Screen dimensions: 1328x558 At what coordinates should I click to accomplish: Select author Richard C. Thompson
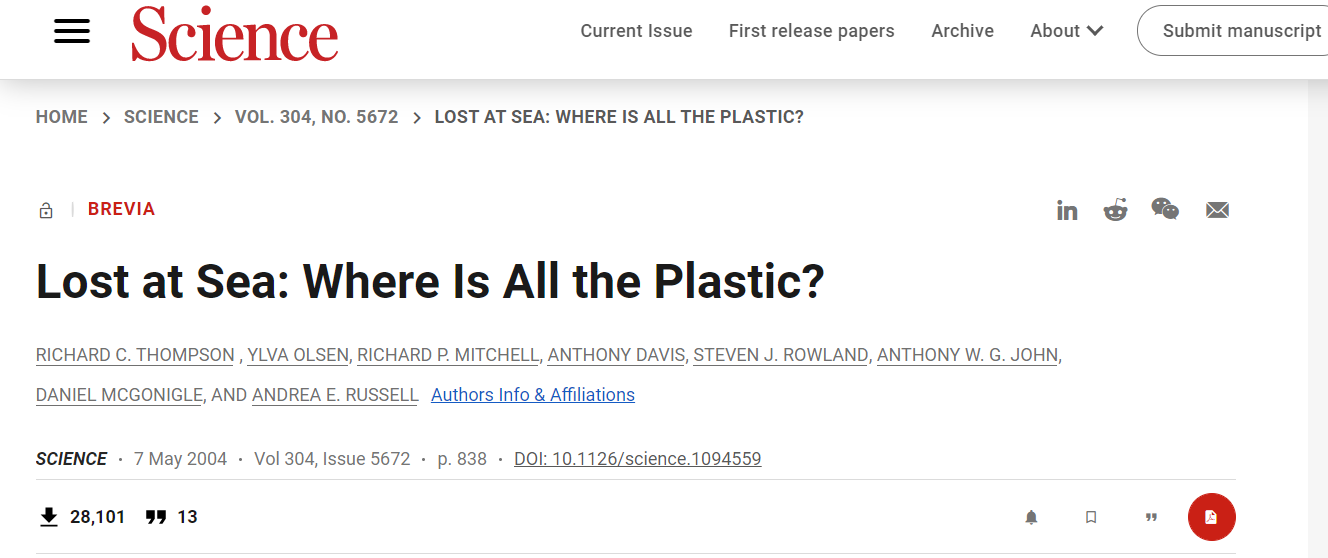point(135,355)
